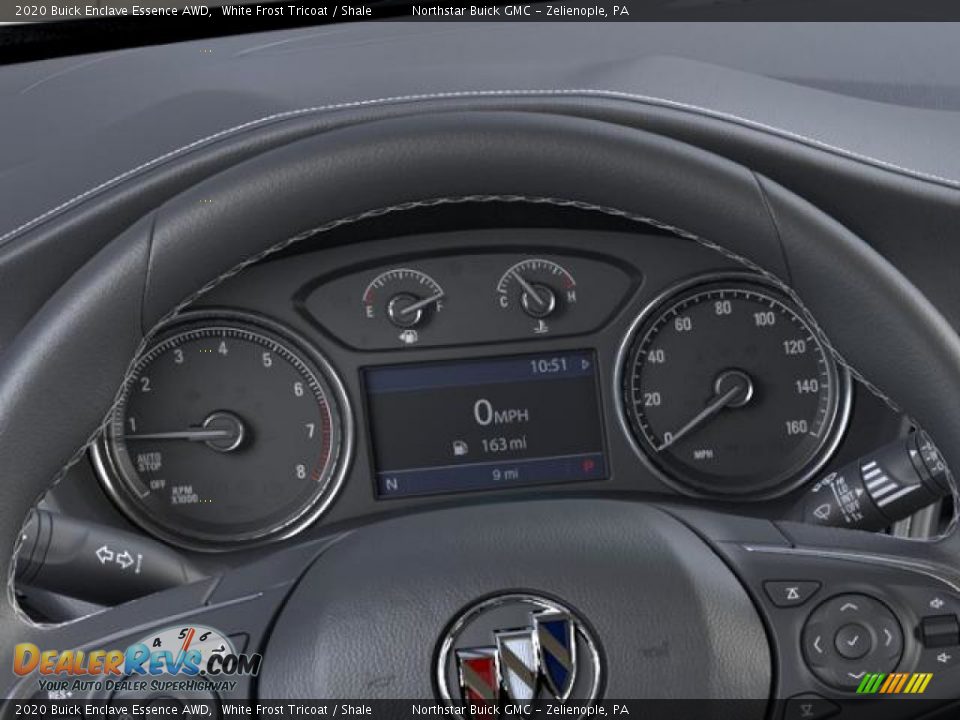Click the H mark on temperature gauge

[571, 297]
